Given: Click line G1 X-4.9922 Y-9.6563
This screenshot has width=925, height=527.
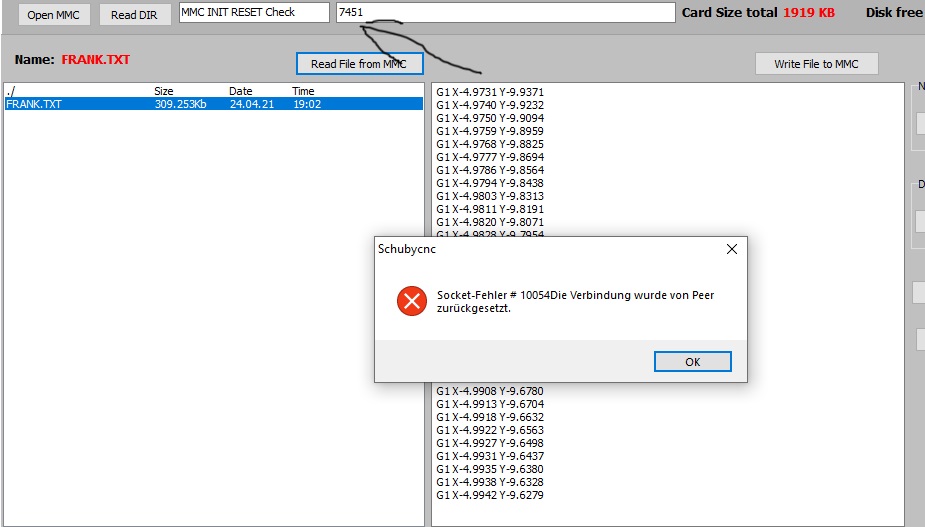Looking at the screenshot, I should (490, 430).
